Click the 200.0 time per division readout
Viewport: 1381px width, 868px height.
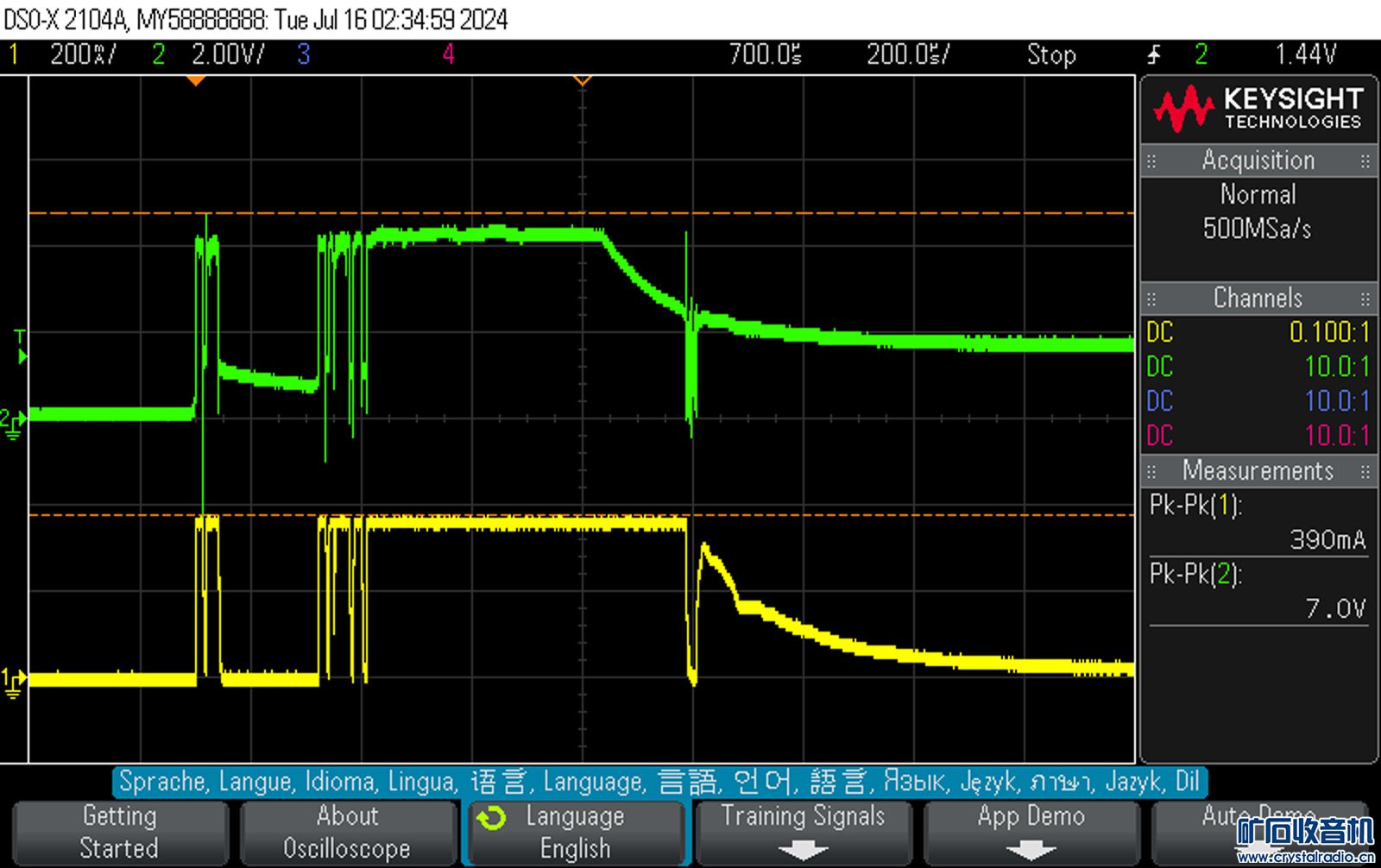tap(907, 55)
